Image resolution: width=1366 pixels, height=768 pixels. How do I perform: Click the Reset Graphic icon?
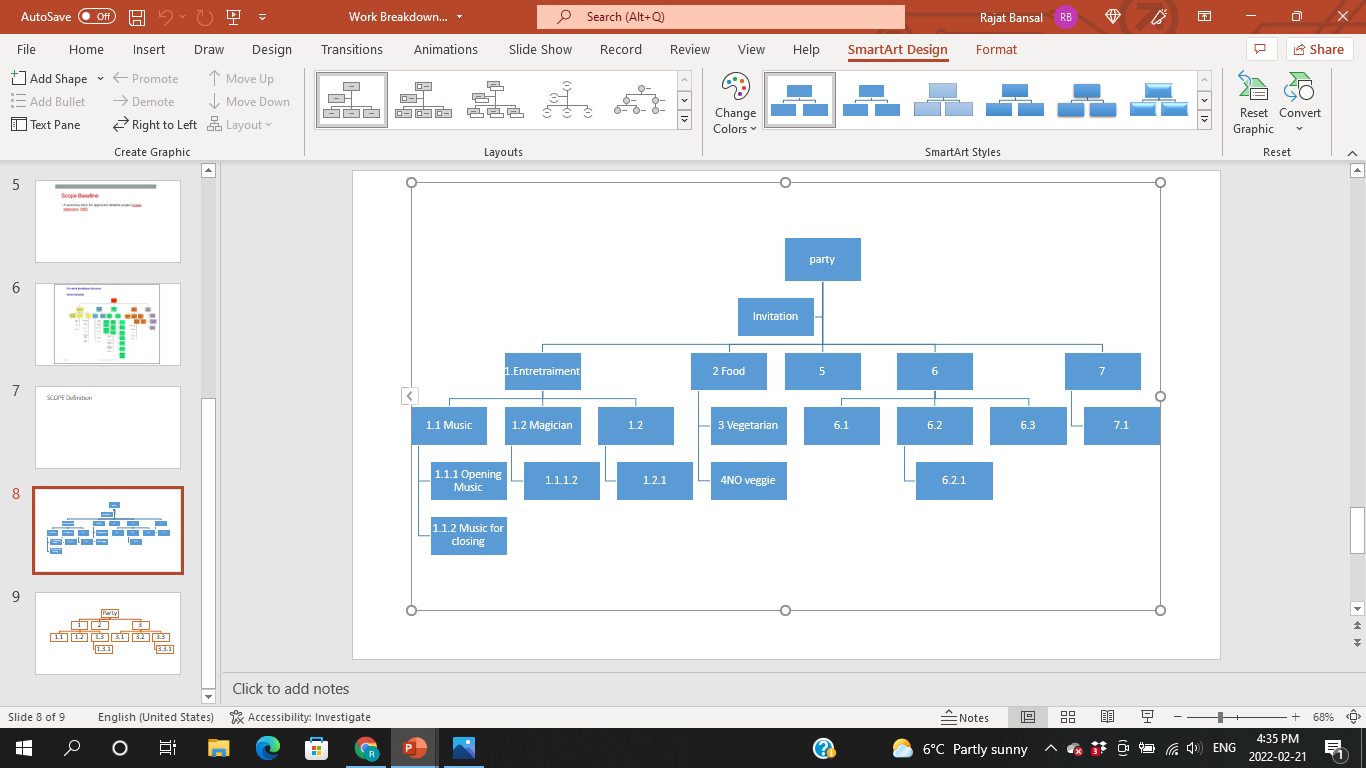(1253, 100)
